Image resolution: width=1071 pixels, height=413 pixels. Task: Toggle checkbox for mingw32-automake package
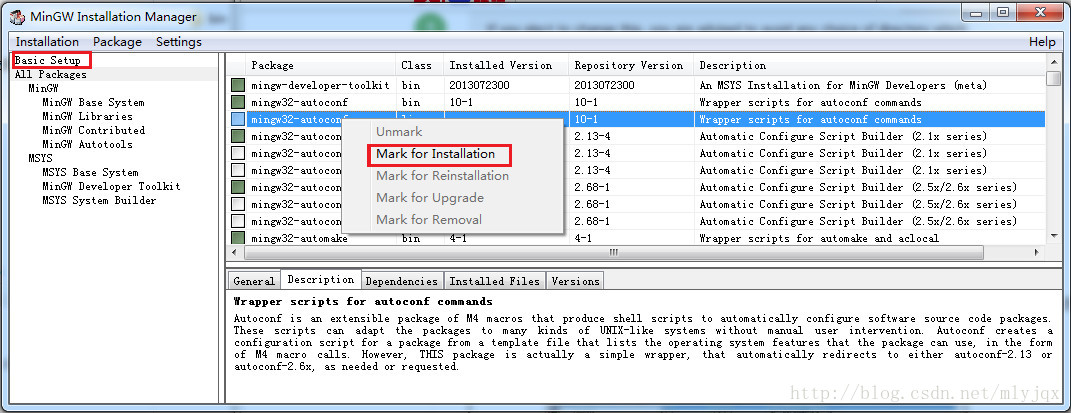pyautogui.click(x=238, y=238)
